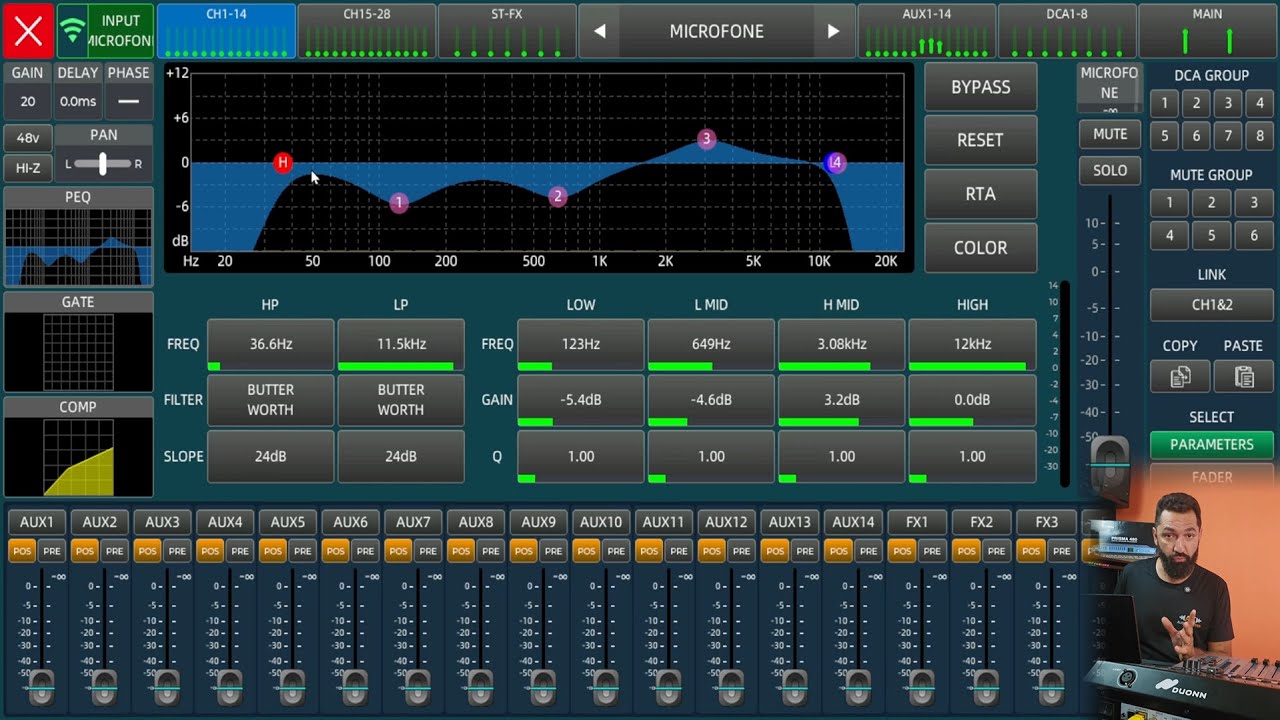
Task: Click the LOW frequency 123Hz field
Action: click(x=581, y=344)
